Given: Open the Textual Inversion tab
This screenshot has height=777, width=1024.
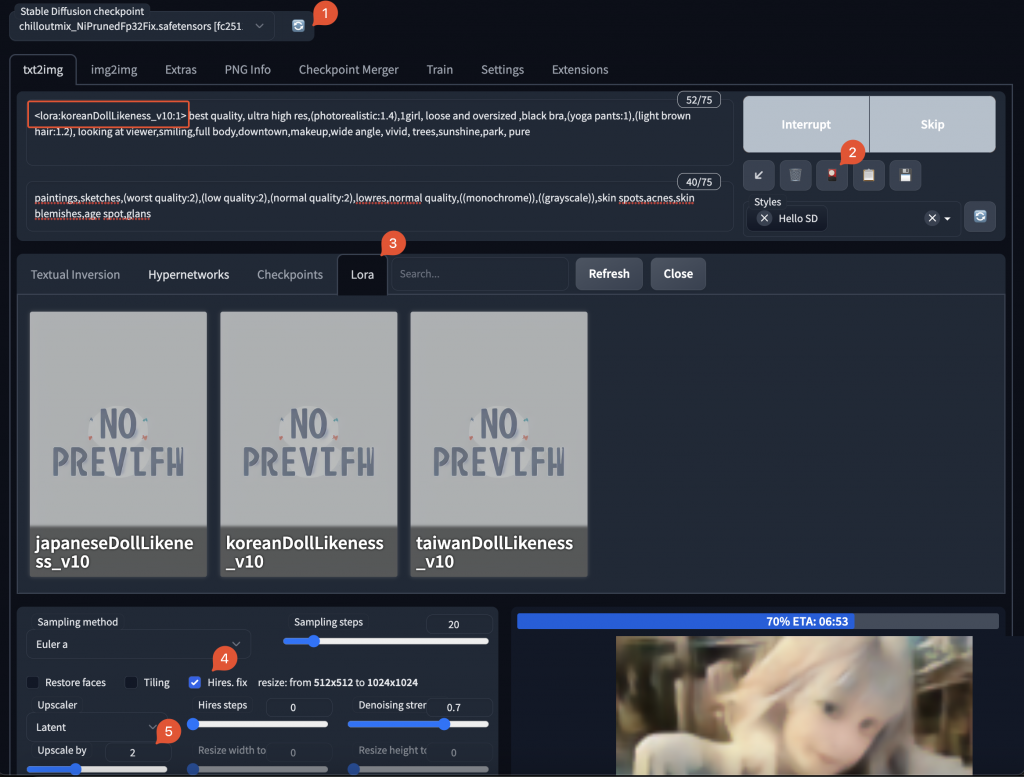Looking at the screenshot, I should [x=75, y=274].
